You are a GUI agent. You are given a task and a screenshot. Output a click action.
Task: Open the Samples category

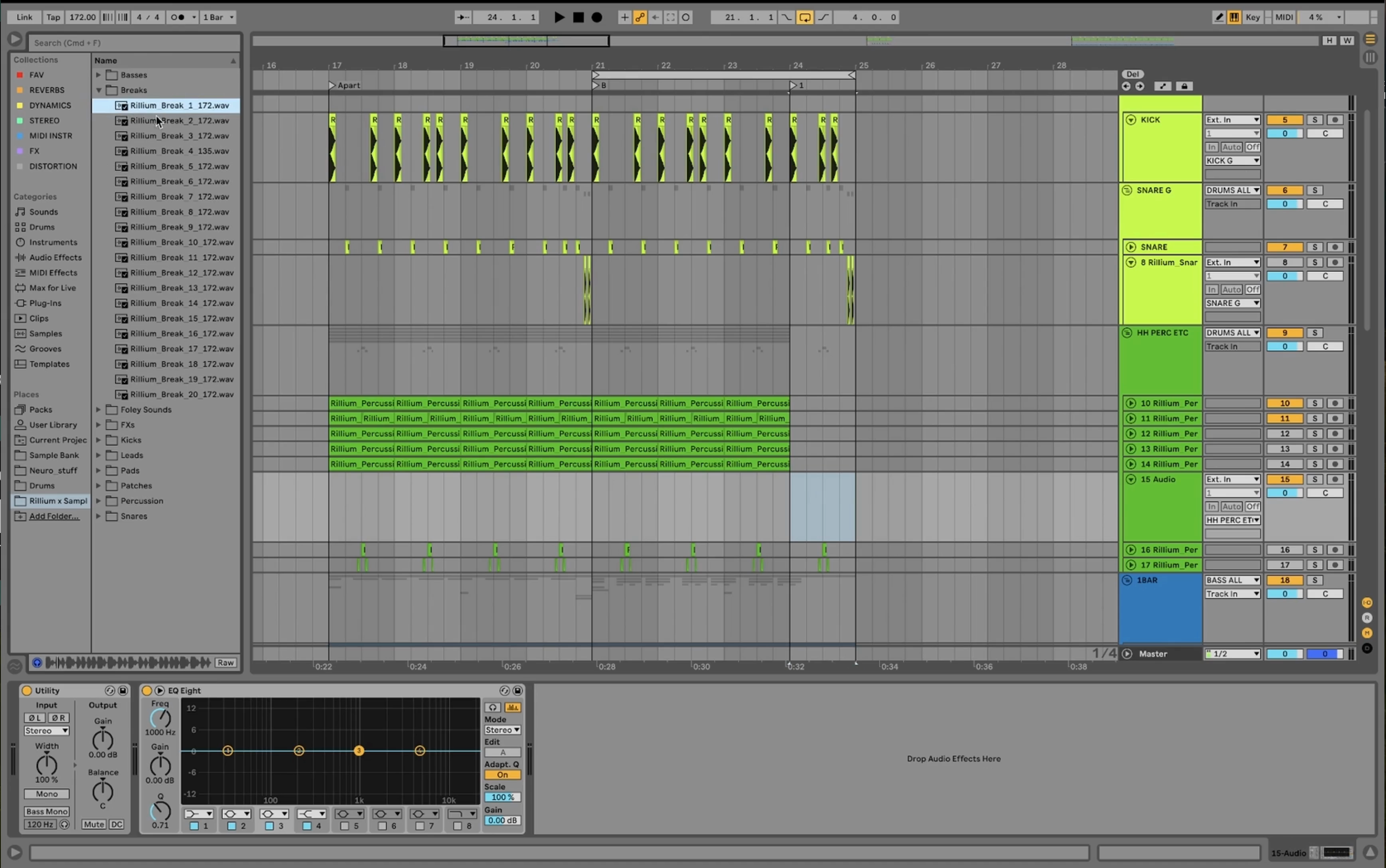point(45,333)
